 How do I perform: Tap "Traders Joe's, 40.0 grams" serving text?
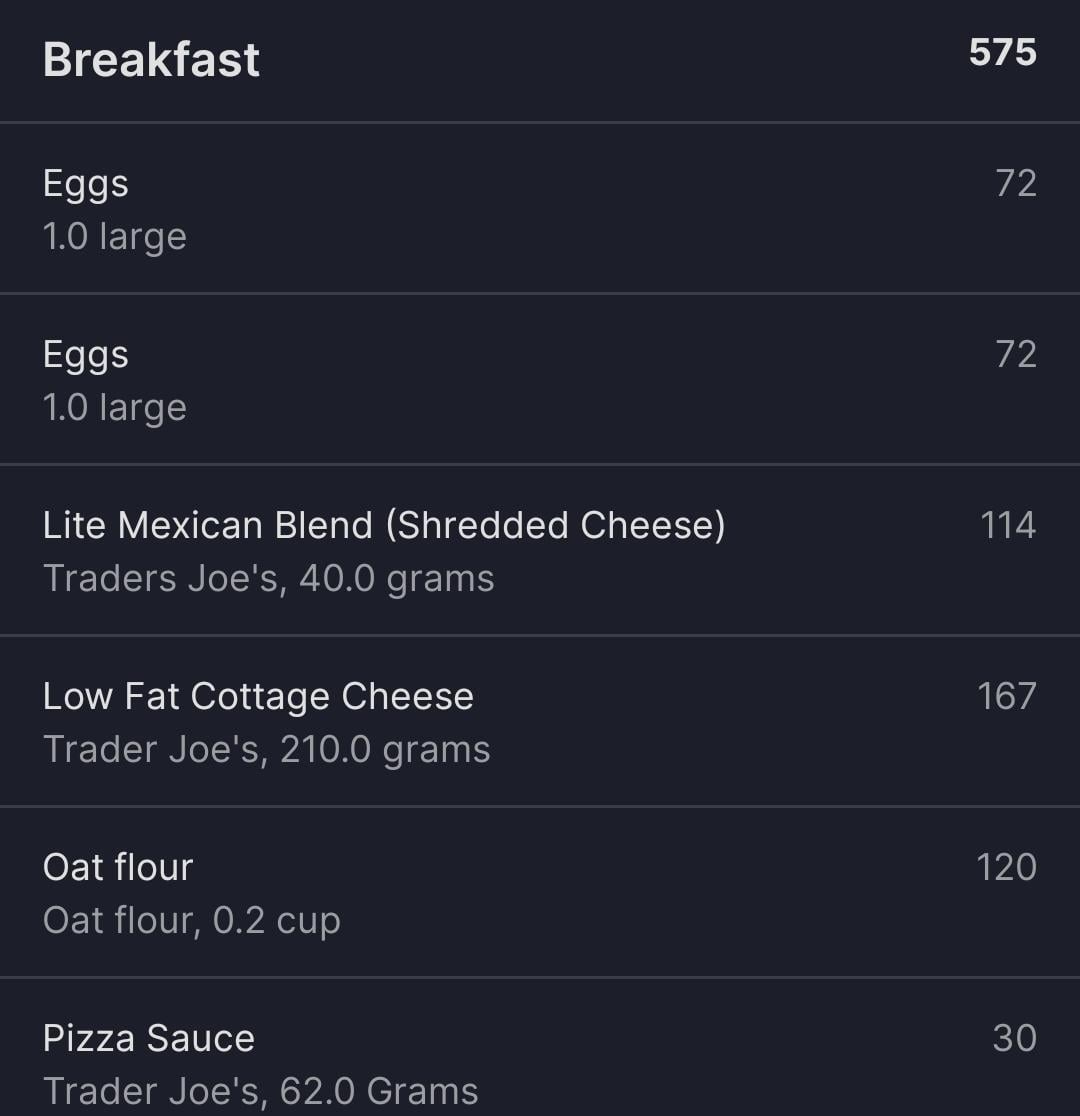(x=268, y=579)
